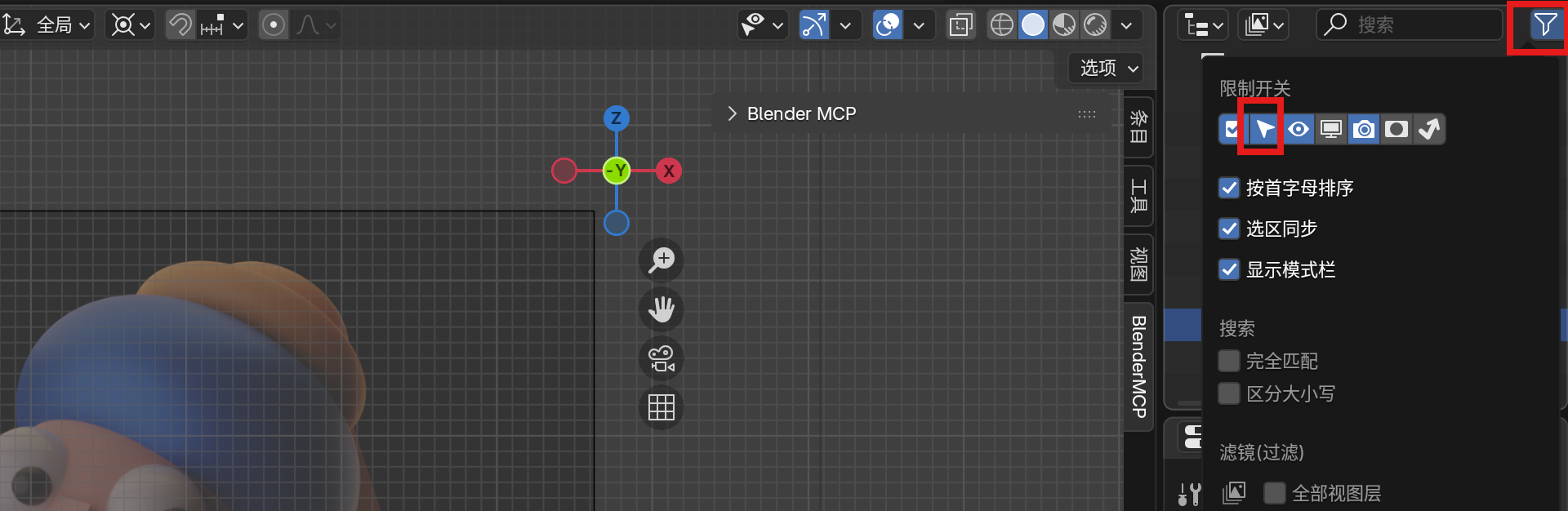Screen dimensions: 1568x511
Task: Switch to material preview shading mode
Action: click(x=1064, y=25)
